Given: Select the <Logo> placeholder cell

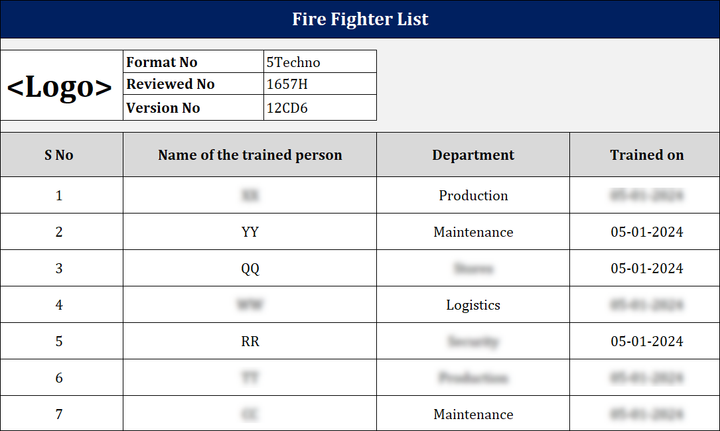Looking at the screenshot, I should tap(60, 86).
